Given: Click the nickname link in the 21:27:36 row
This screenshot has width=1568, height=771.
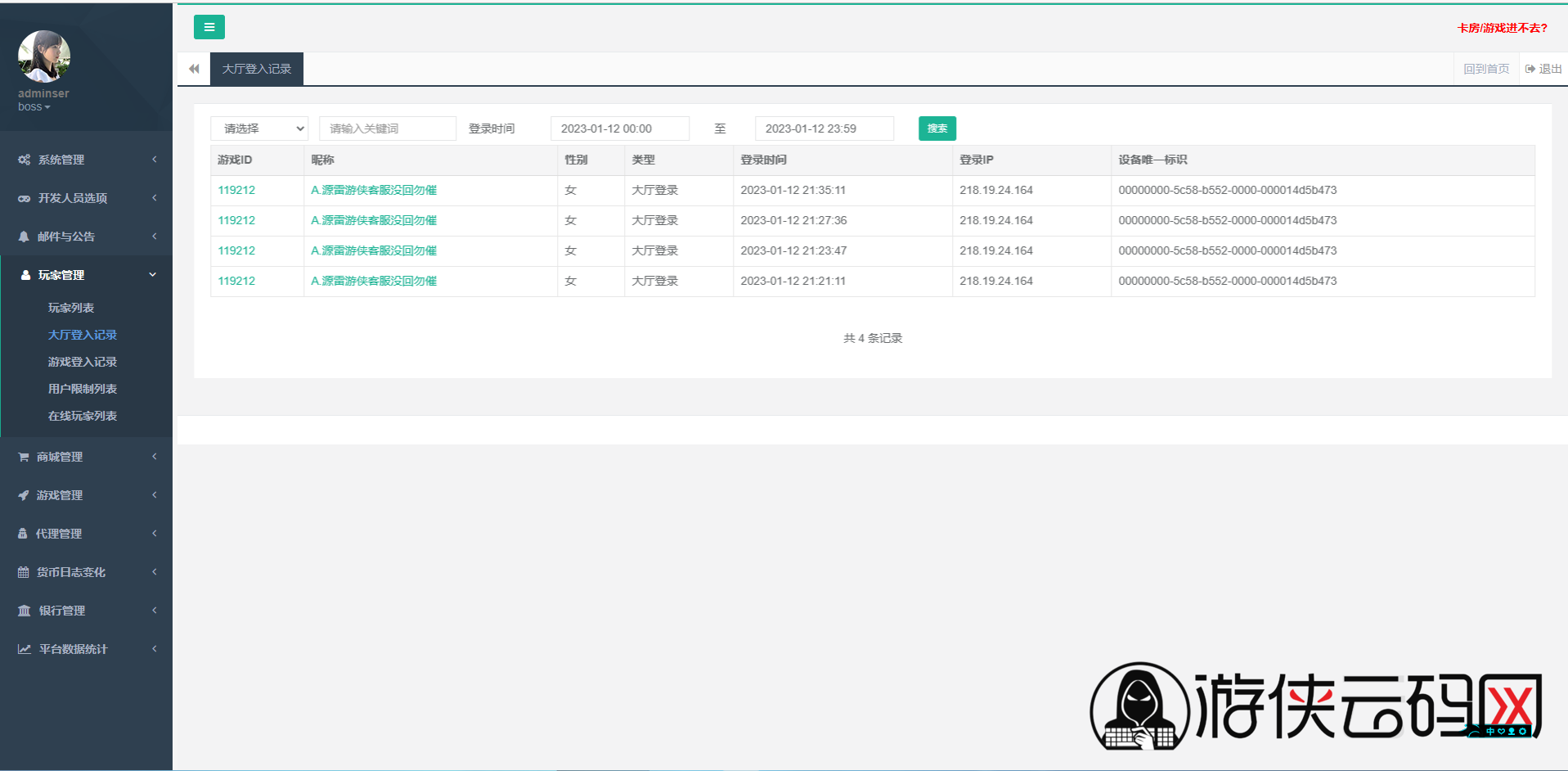Looking at the screenshot, I should coord(374,220).
